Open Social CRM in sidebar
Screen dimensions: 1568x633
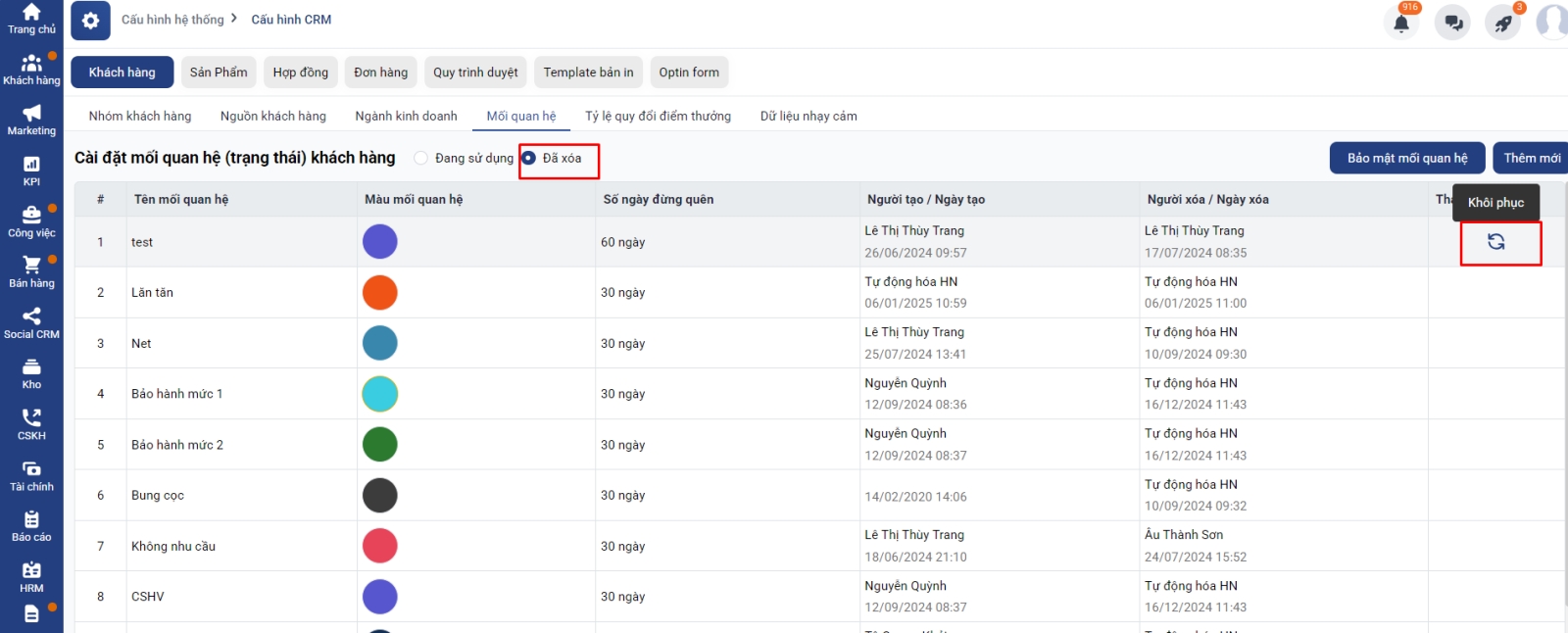pos(31,322)
